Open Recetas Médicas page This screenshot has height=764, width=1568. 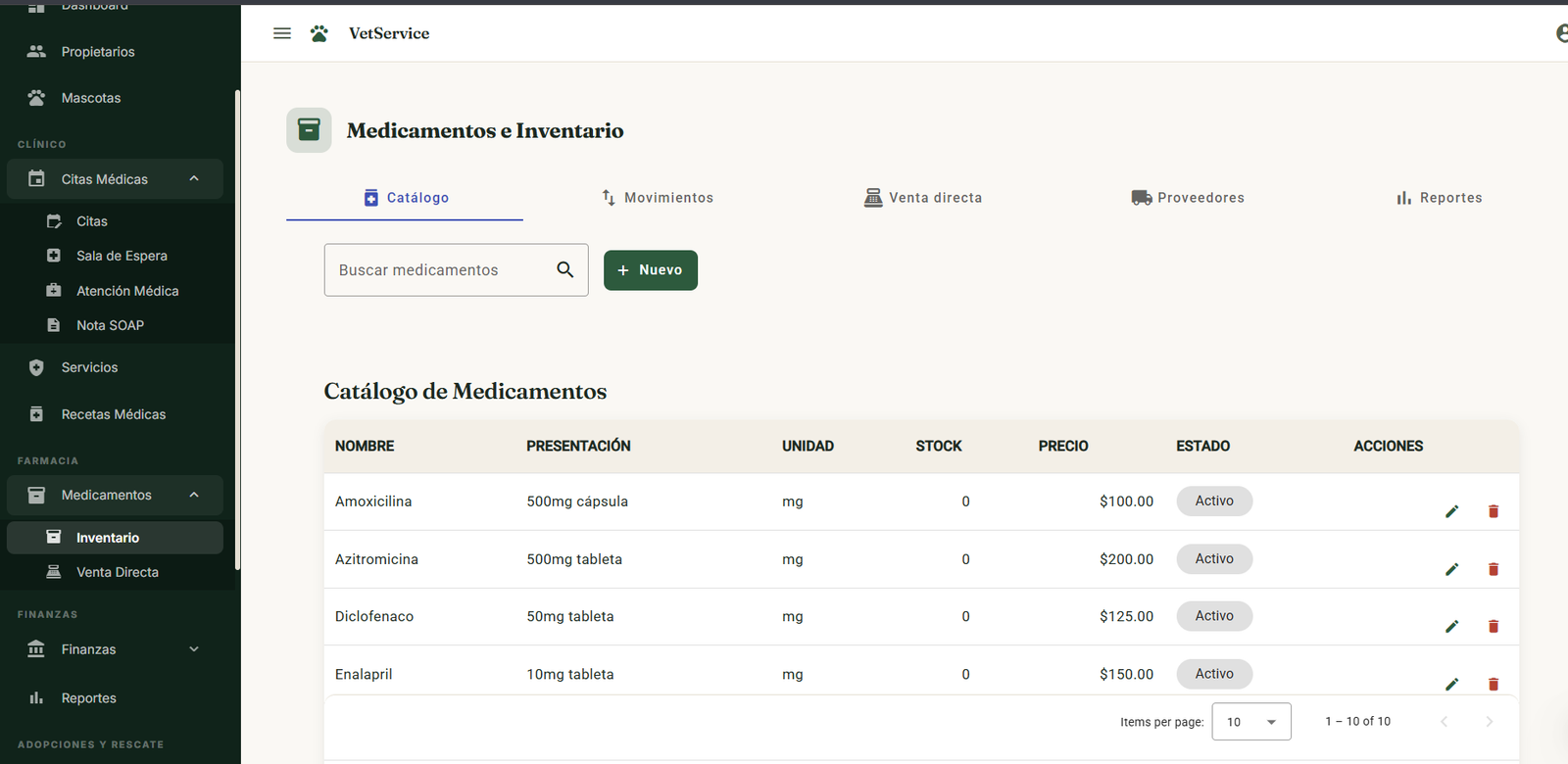[115, 414]
